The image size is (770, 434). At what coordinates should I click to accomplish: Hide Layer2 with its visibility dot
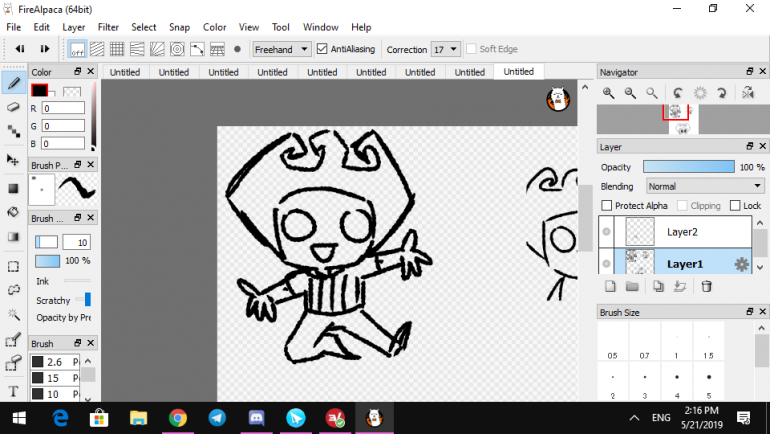606,232
